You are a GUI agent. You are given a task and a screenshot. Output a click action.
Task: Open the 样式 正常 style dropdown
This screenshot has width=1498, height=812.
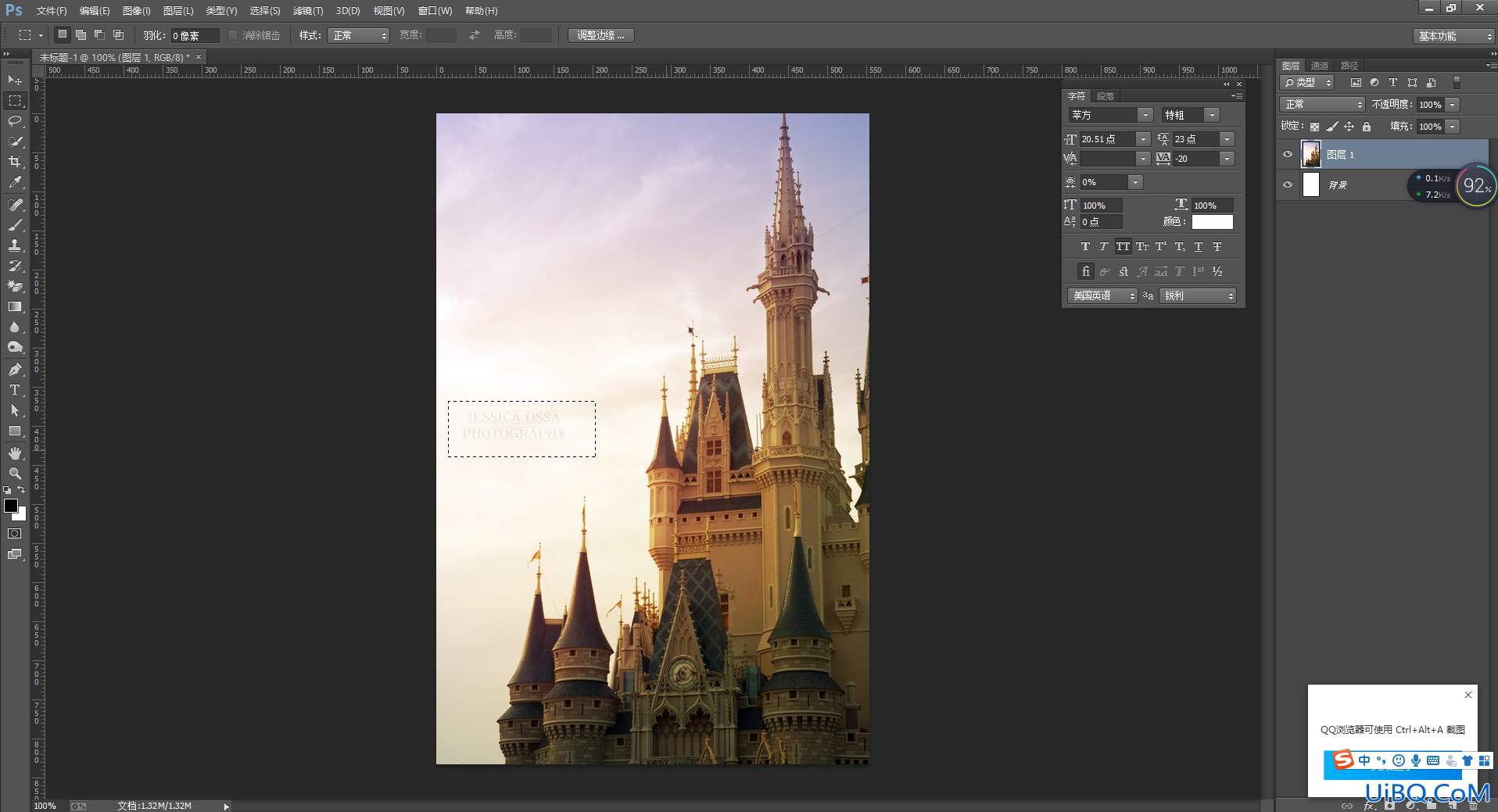[359, 35]
